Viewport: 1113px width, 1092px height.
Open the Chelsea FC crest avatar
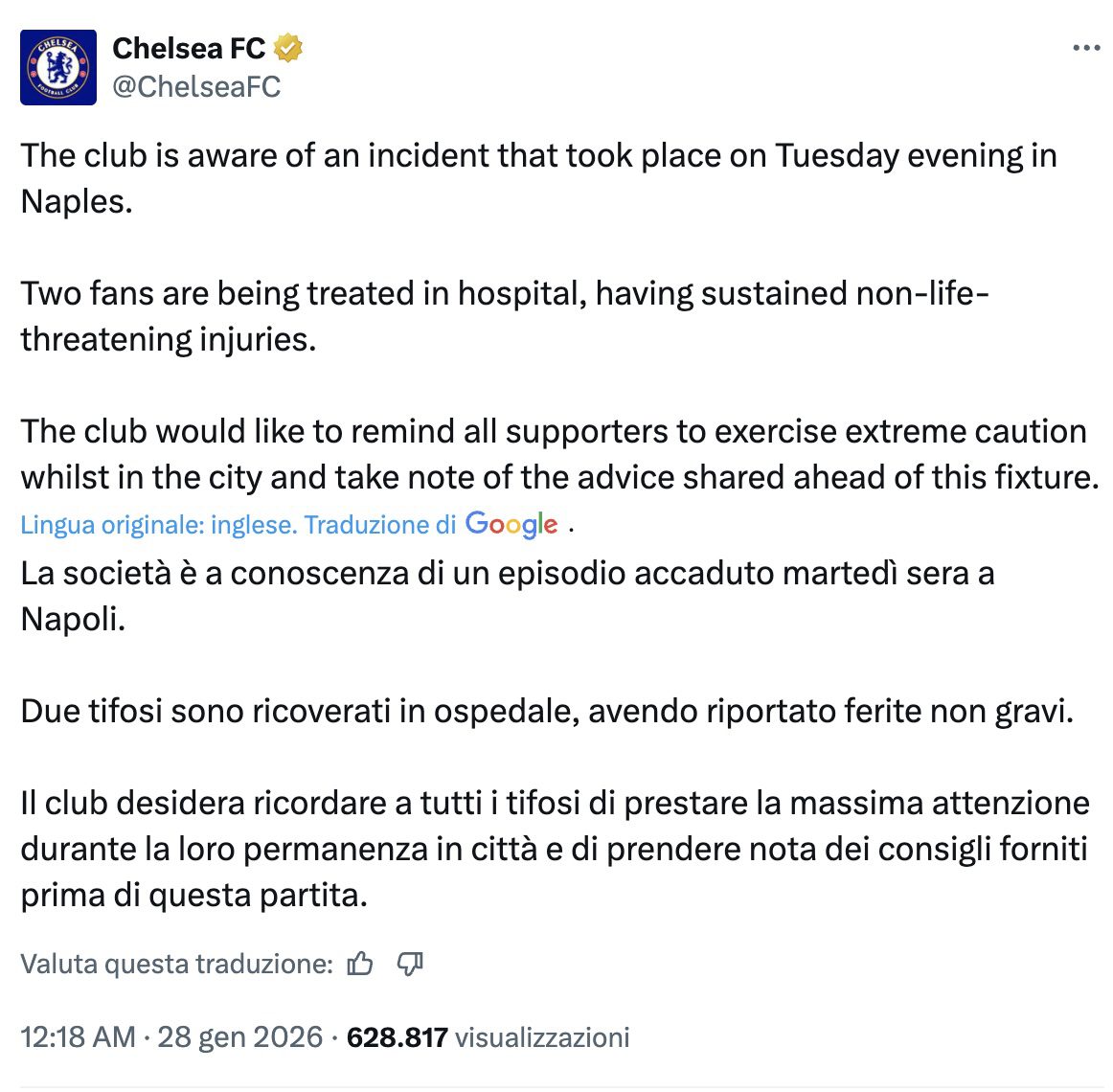[x=58, y=67]
